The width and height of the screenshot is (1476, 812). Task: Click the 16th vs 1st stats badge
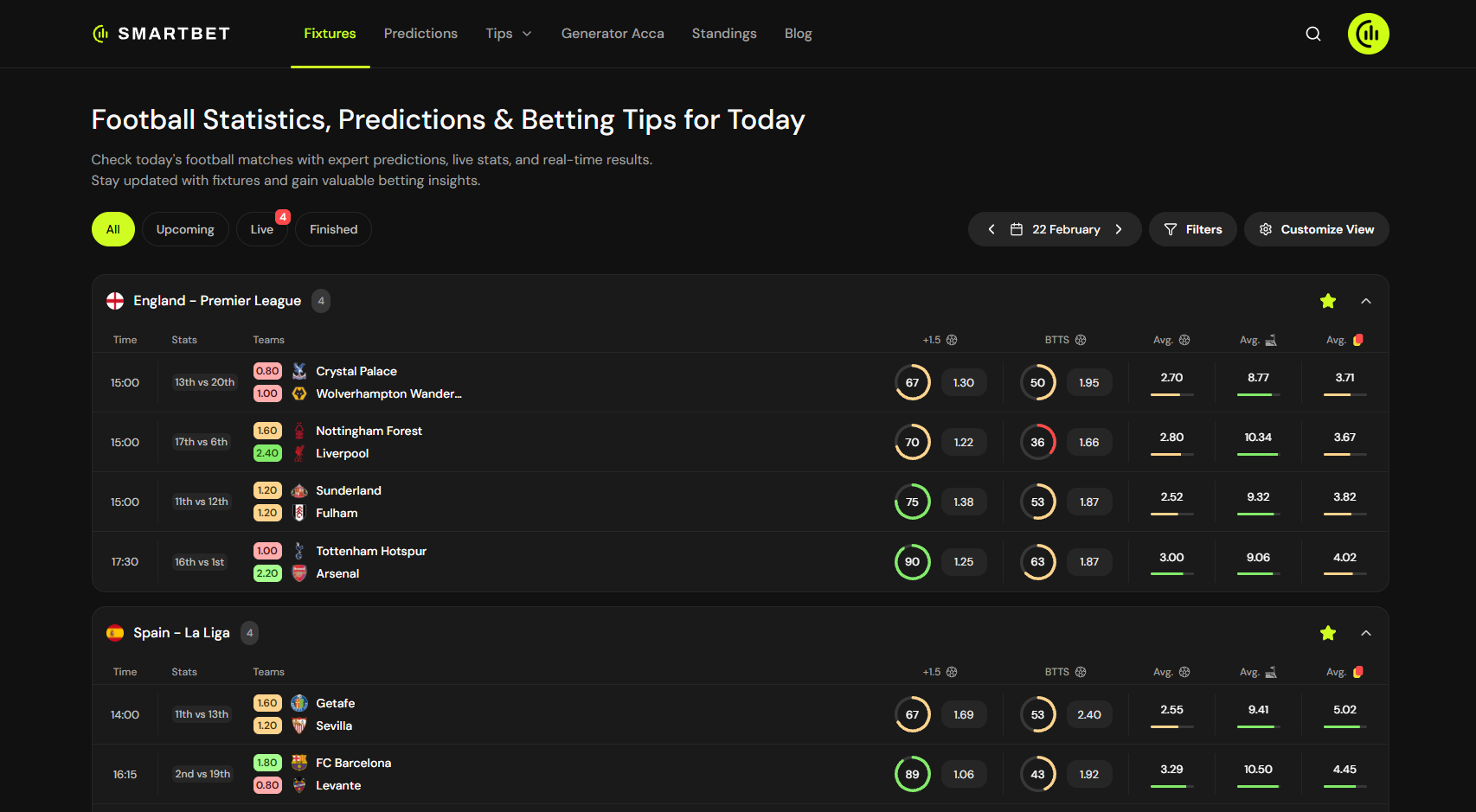coord(200,562)
